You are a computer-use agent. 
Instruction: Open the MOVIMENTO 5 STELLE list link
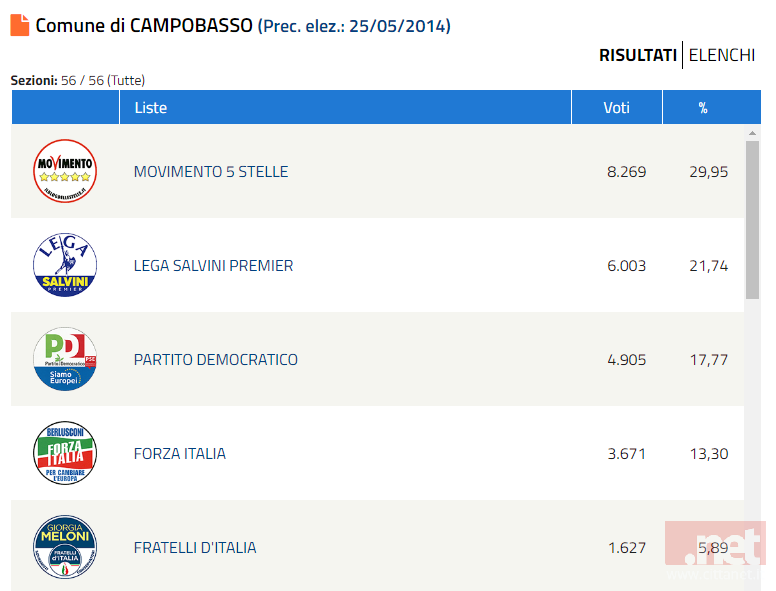211,172
